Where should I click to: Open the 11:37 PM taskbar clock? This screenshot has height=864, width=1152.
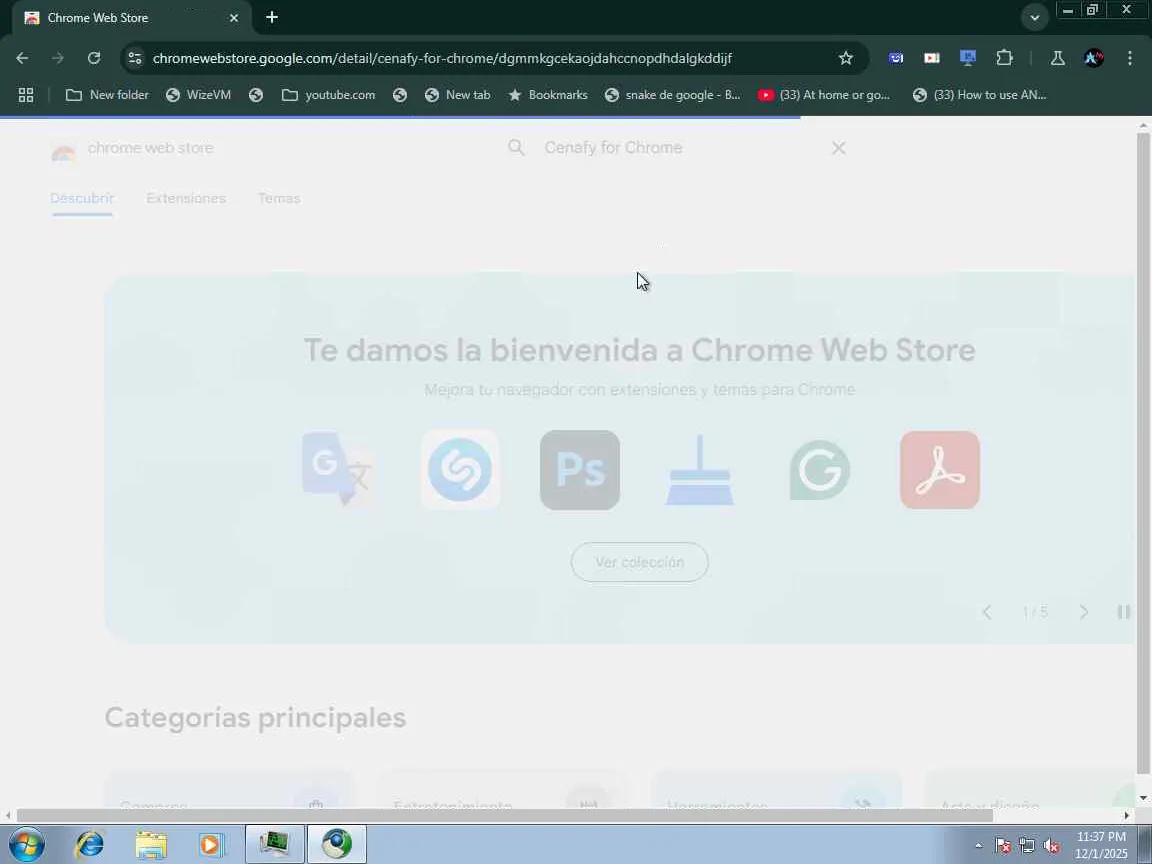(1101, 845)
